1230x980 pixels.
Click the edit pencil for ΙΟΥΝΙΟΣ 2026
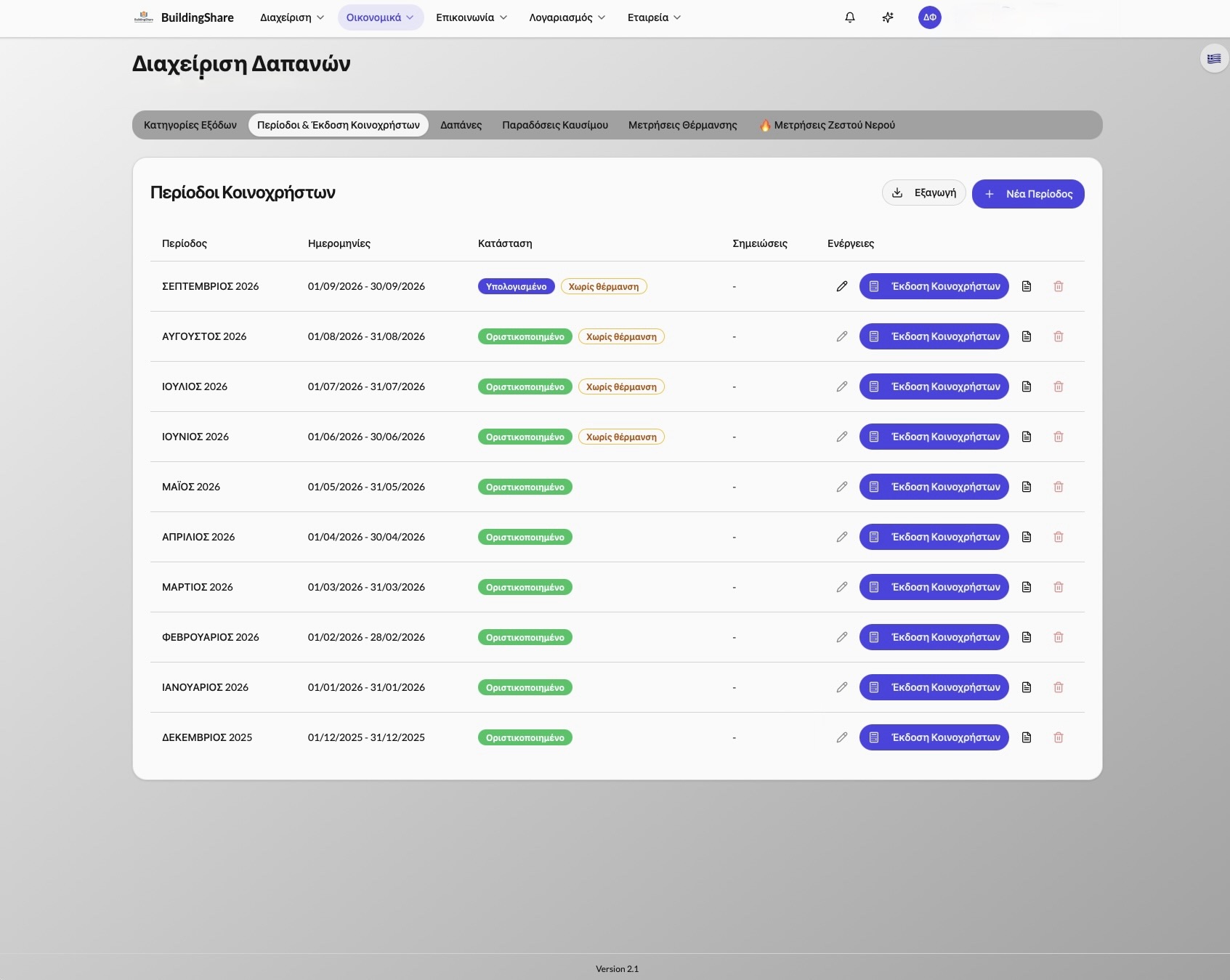click(842, 437)
